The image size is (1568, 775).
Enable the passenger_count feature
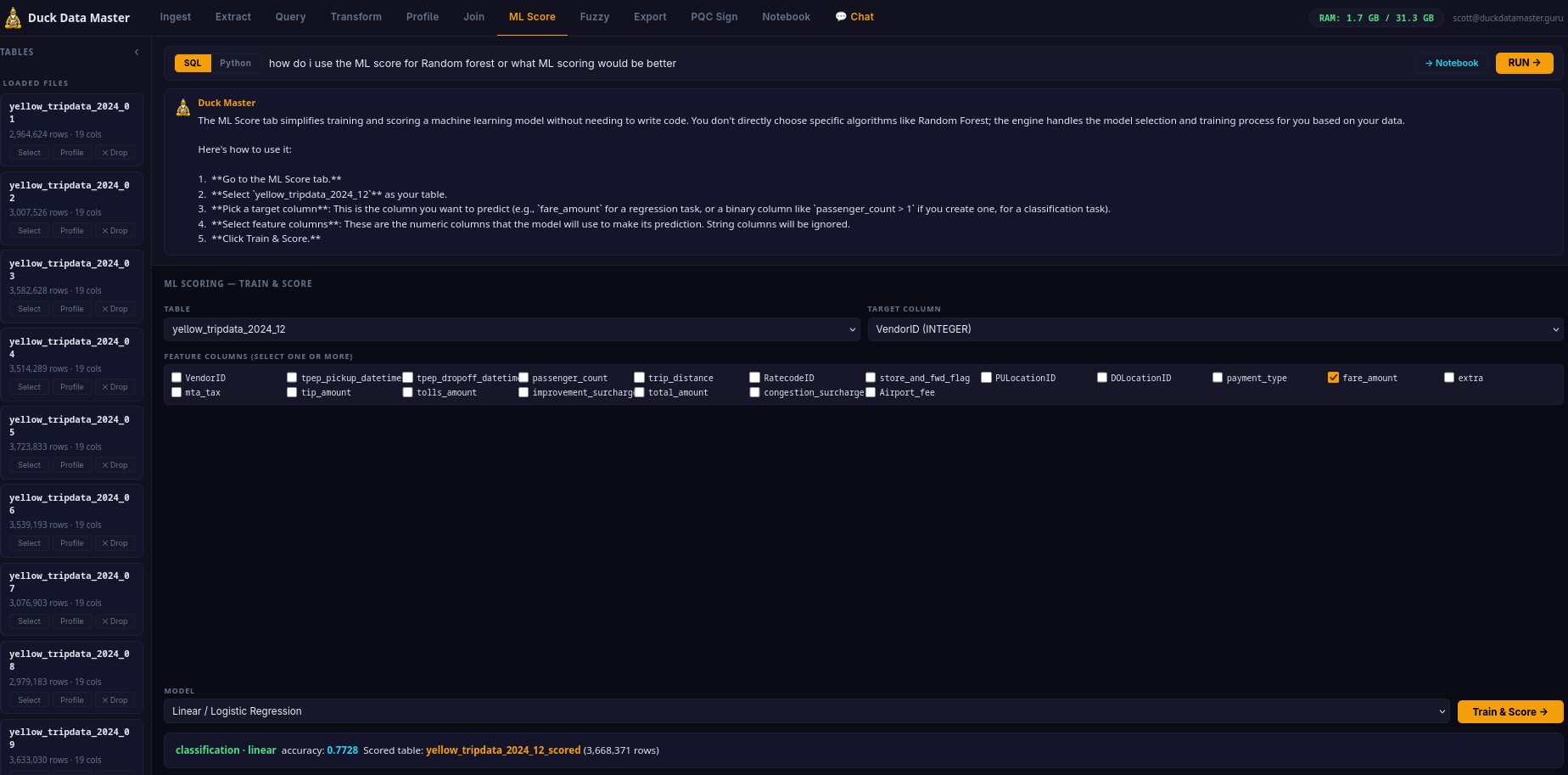[524, 378]
